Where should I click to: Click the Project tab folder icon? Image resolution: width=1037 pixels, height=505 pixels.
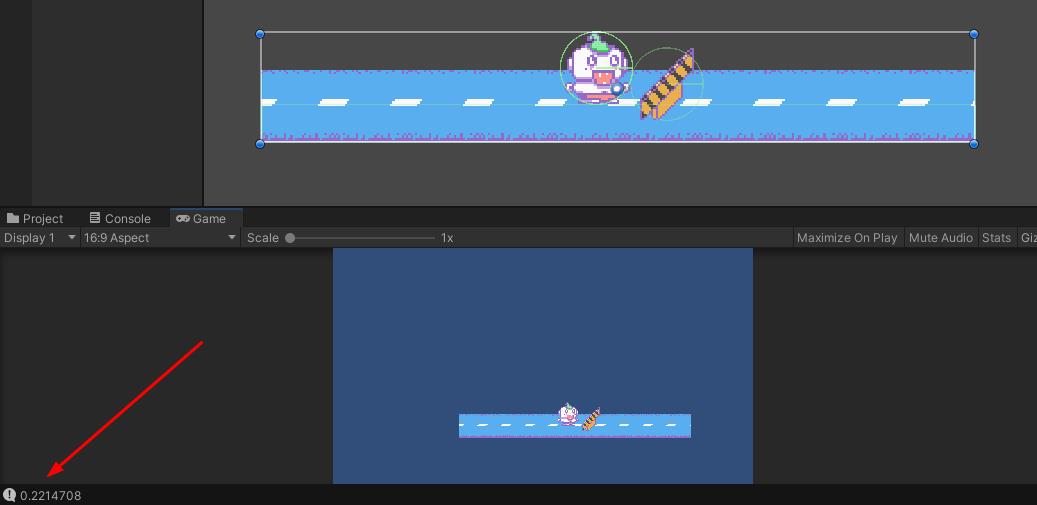click(13, 218)
